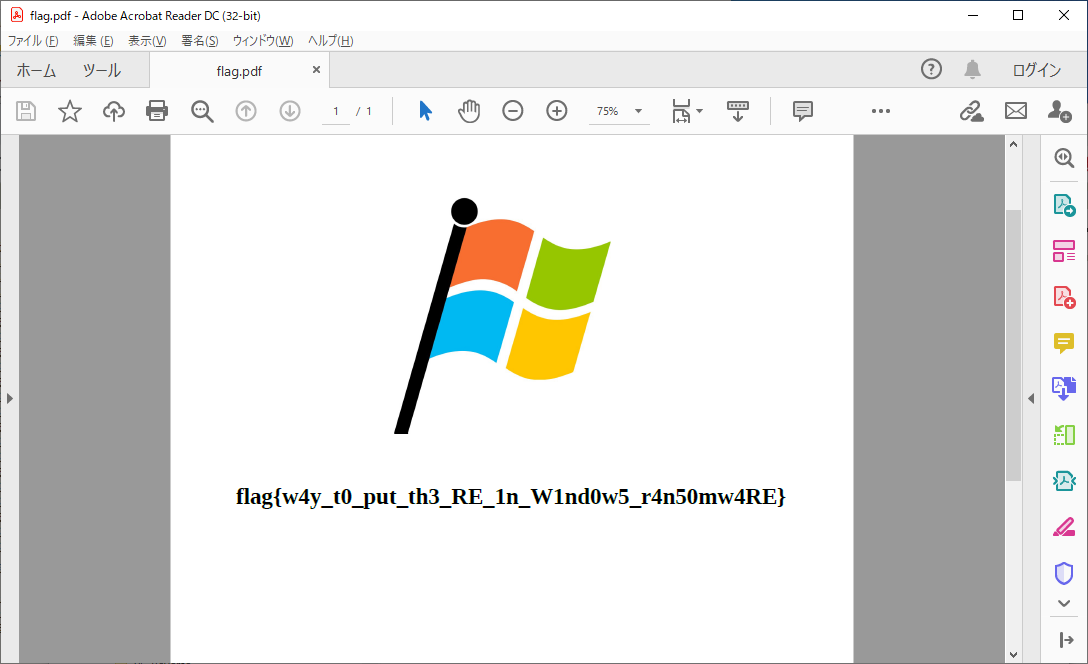Add the file to starred (star icon)

[69, 111]
